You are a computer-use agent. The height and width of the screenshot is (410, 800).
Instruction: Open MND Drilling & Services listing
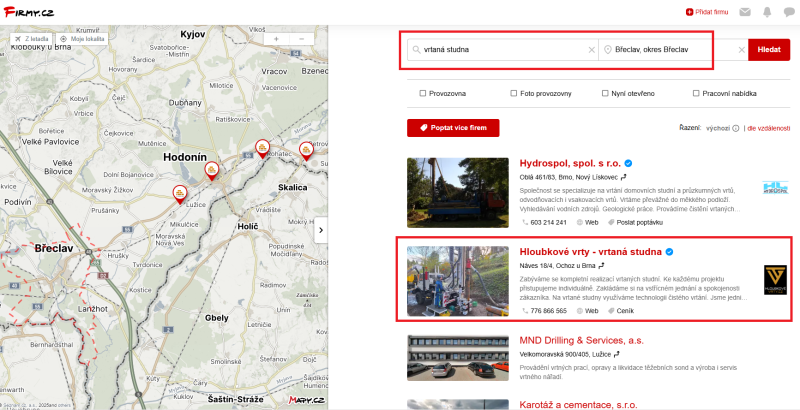pos(582,340)
